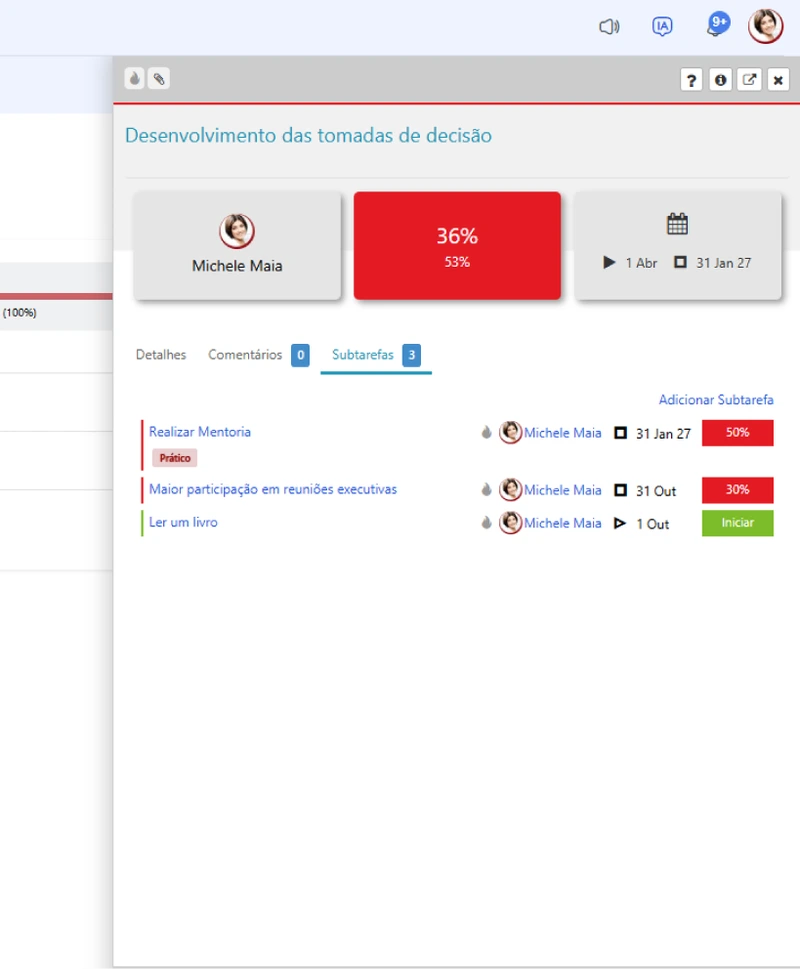Open the info button in panel header
The width and height of the screenshot is (800, 969).
coord(720,80)
